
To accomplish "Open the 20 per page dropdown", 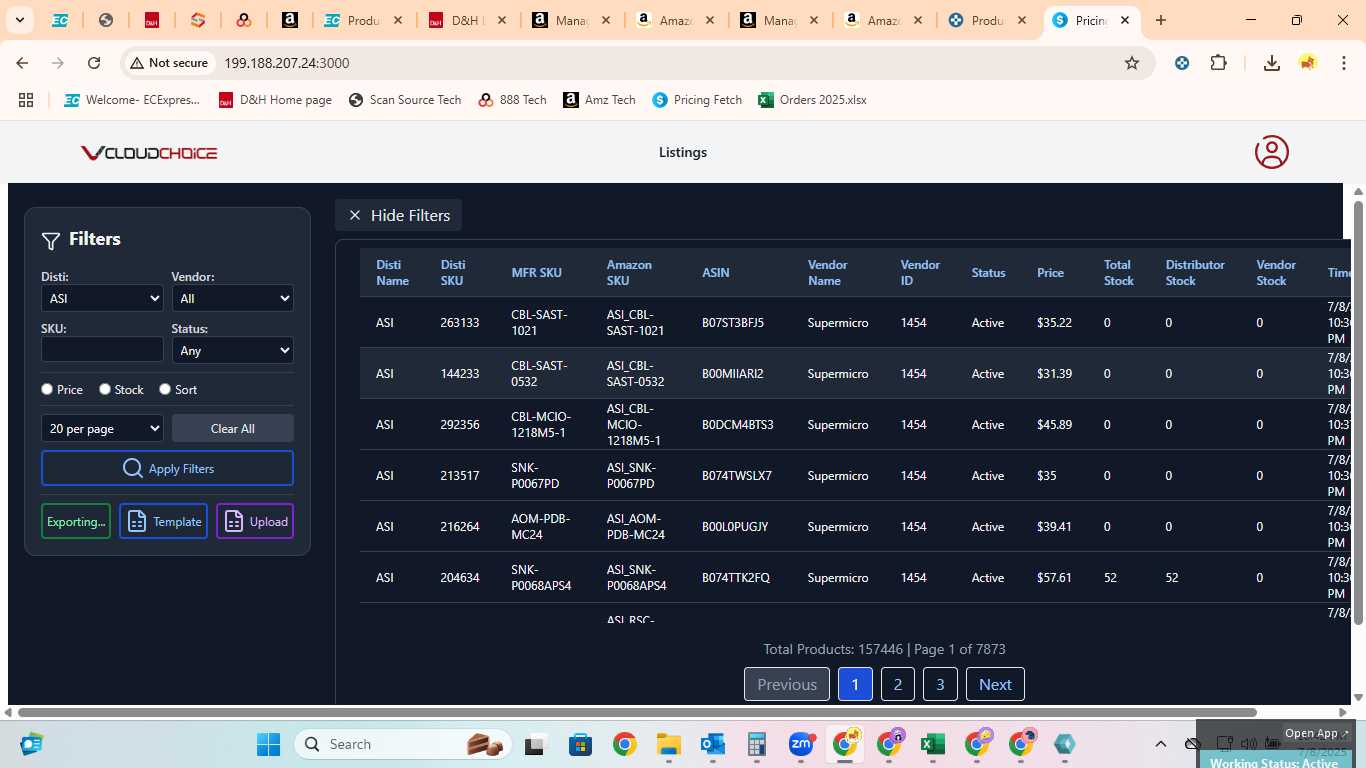I will coord(102,428).
